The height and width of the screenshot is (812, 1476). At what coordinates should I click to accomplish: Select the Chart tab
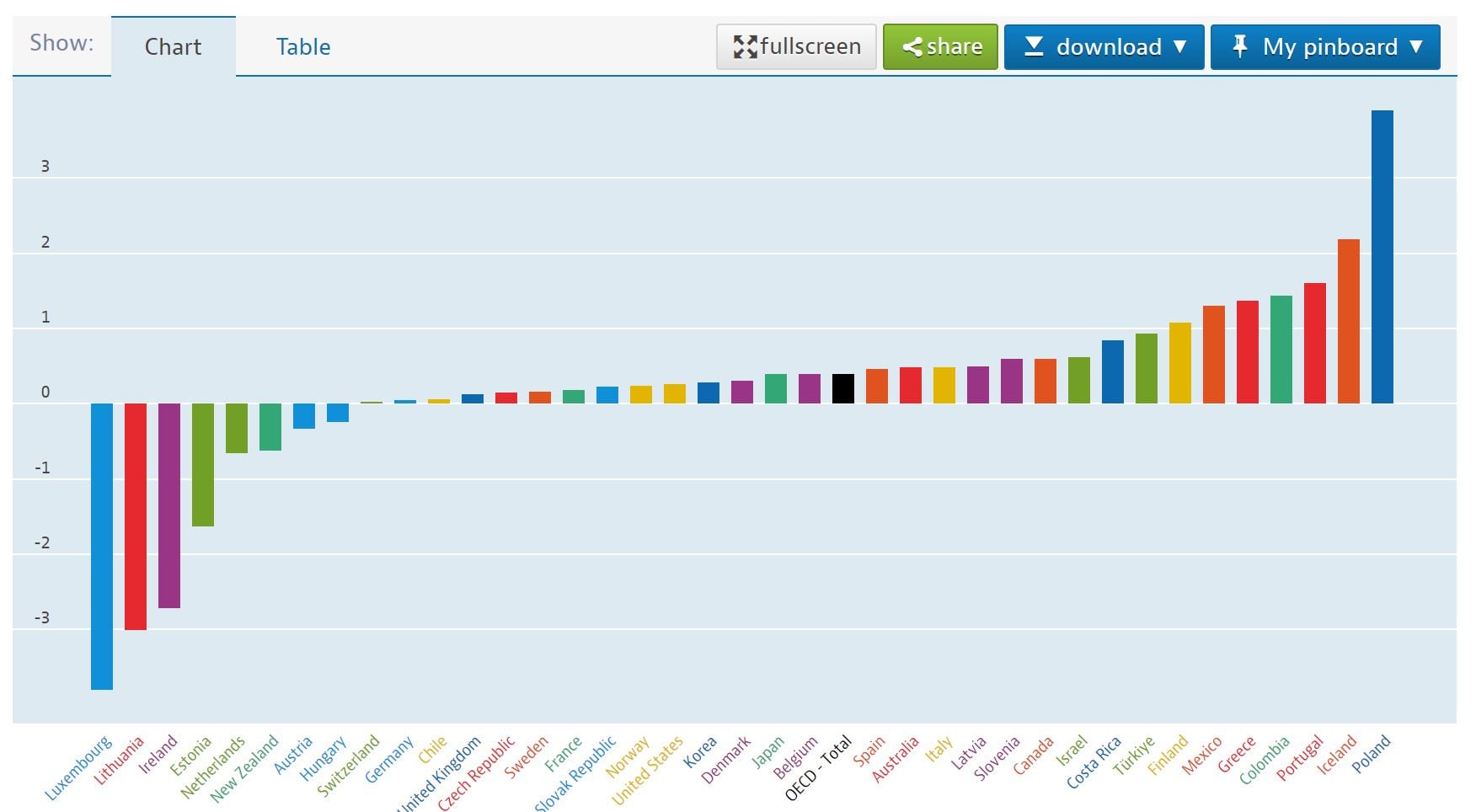point(173,47)
